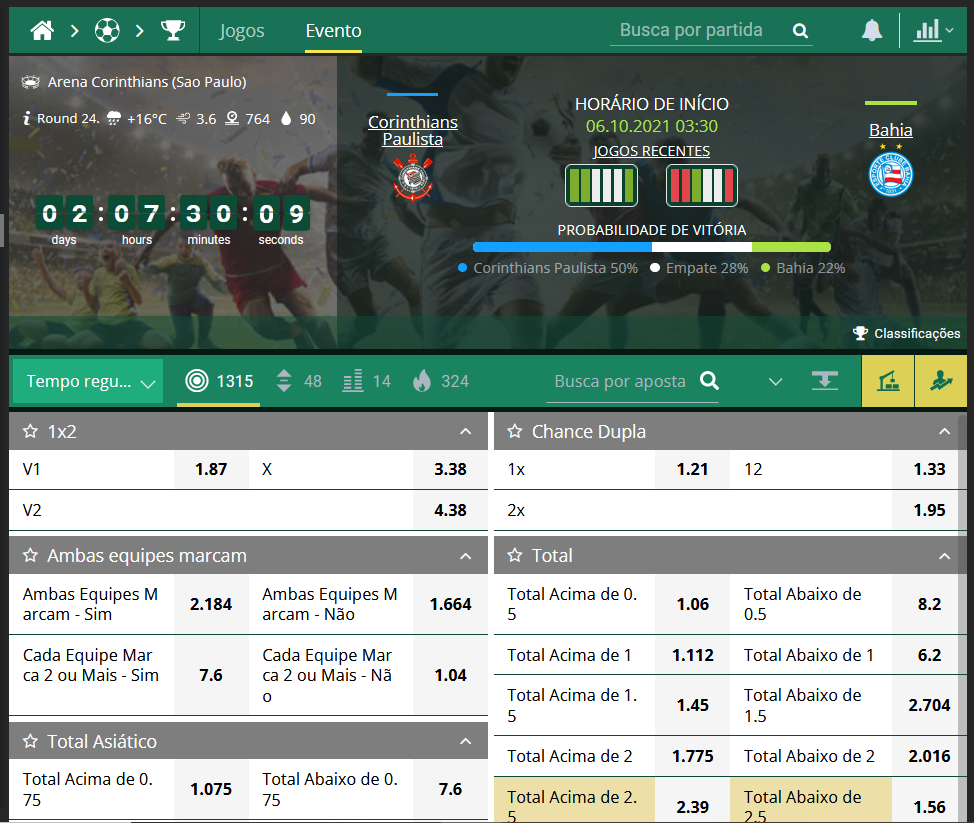Click Bahia recent form bars

pyautogui.click(x=702, y=185)
